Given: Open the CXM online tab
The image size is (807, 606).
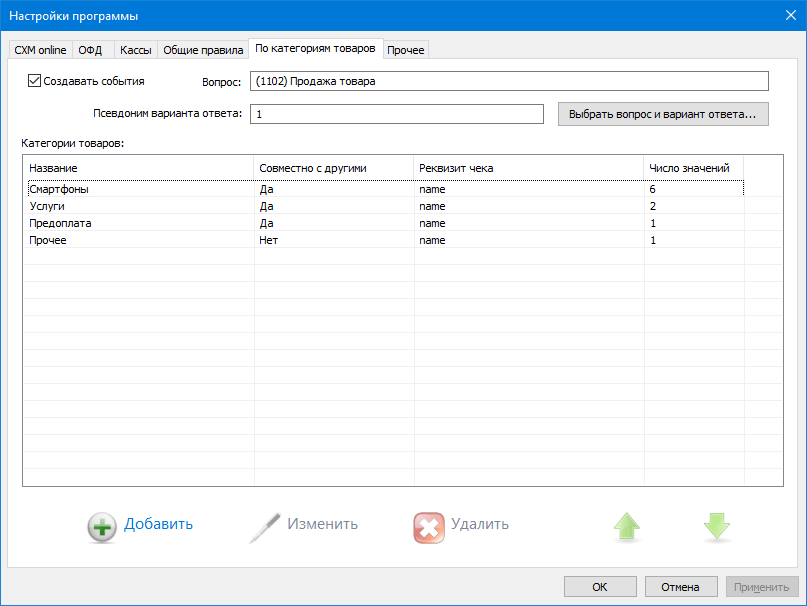Looking at the screenshot, I should (x=40, y=50).
